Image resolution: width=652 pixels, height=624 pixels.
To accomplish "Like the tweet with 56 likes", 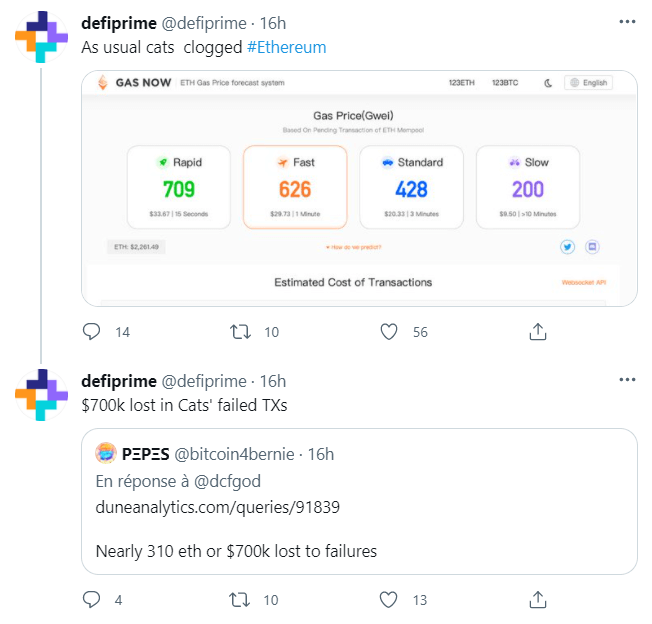I will pos(389,331).
